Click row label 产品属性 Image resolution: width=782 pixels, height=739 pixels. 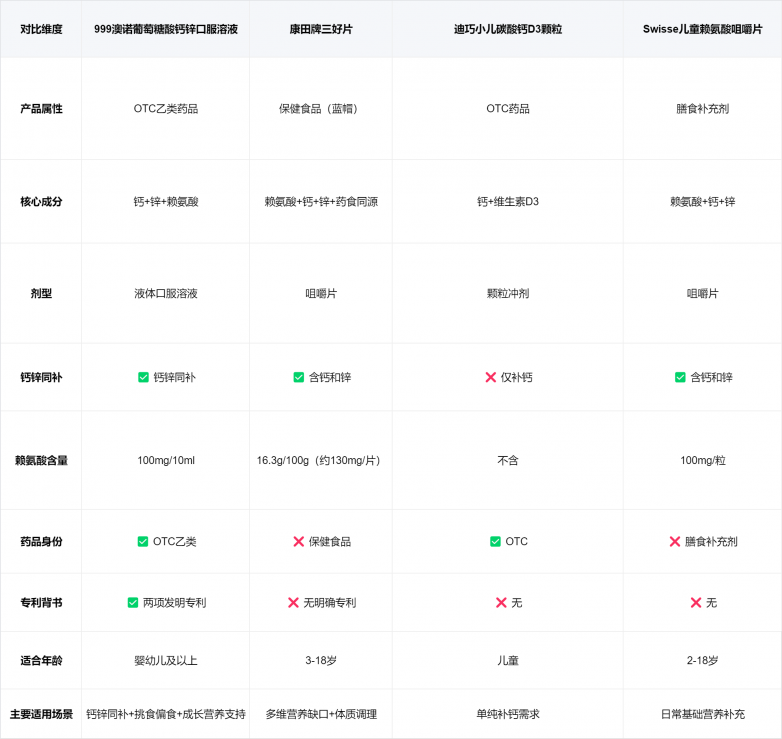point(41,109)
